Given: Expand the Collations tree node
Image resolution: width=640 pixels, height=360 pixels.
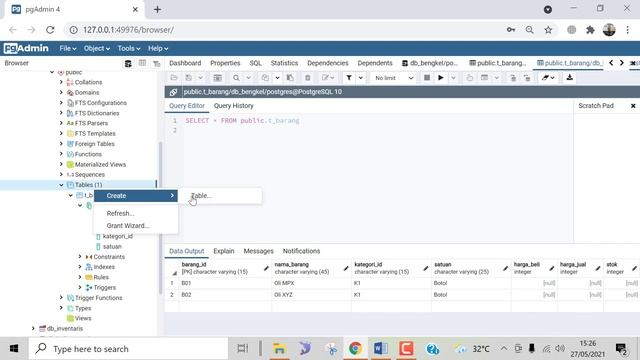Looking at the screenshot, I should (x=61, y=82).
